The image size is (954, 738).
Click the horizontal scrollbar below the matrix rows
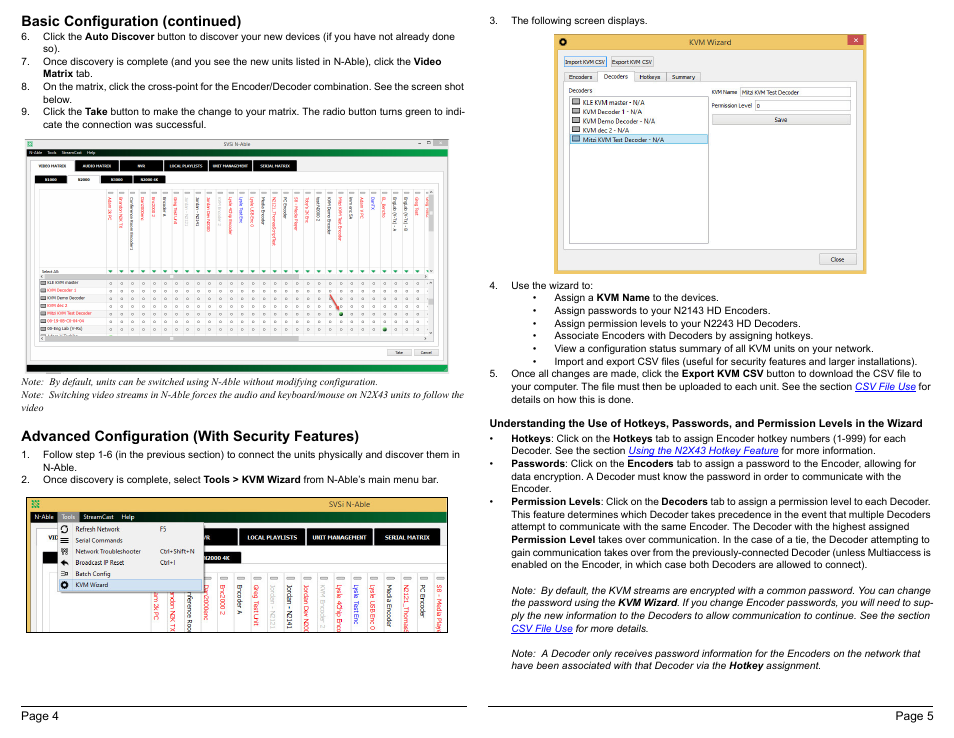[x=234, y=339]
